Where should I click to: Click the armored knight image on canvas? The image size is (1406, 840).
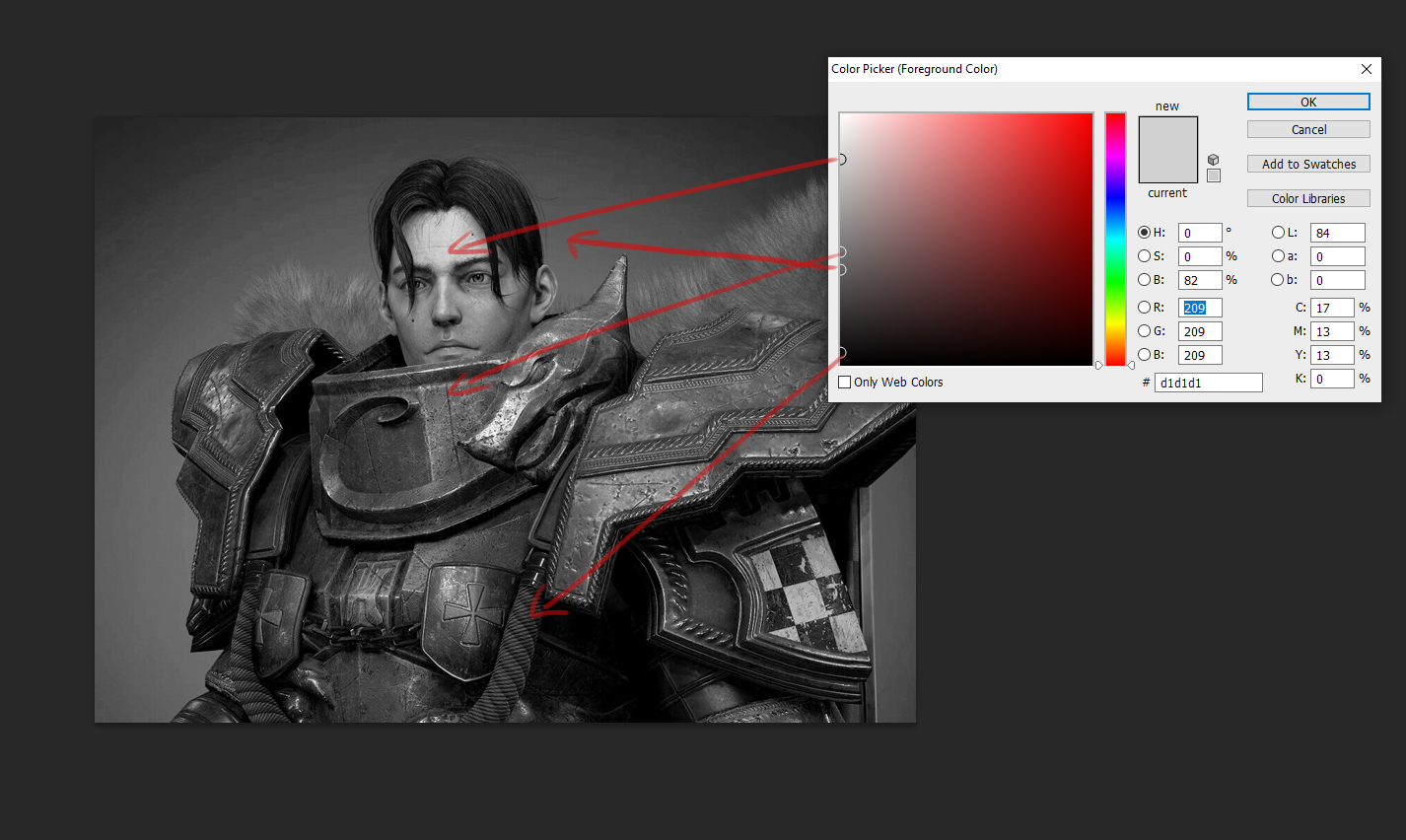[x=505, y=420]
